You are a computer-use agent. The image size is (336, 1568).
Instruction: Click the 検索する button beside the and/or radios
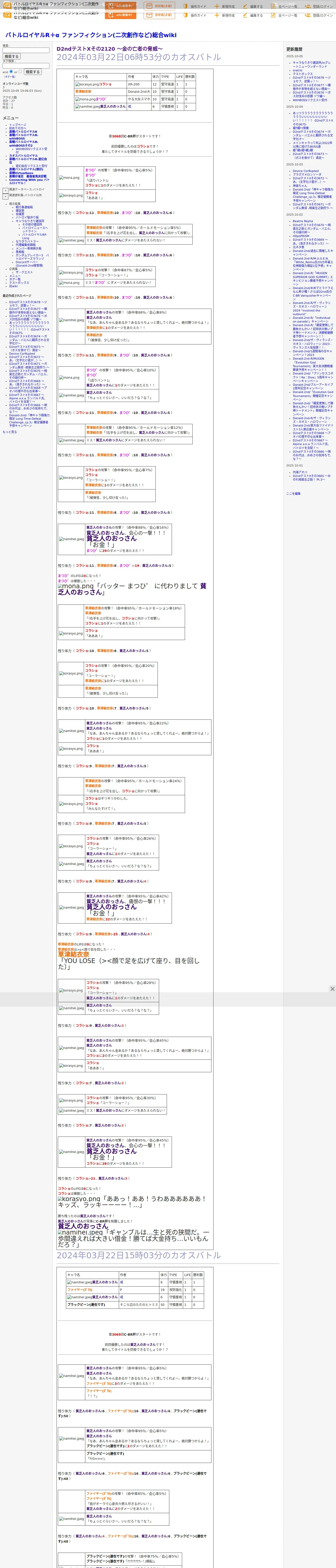pyautogui.click(x=32, y=72)
